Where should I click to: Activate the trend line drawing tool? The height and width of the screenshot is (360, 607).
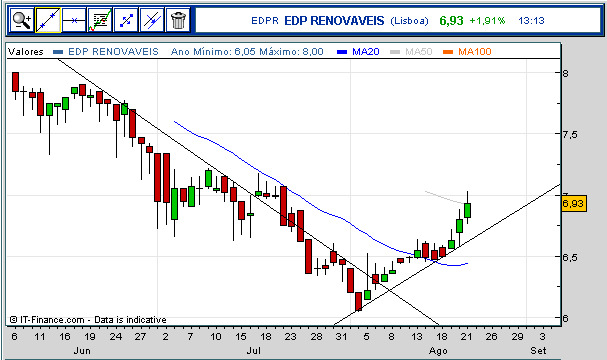point(48,20)
